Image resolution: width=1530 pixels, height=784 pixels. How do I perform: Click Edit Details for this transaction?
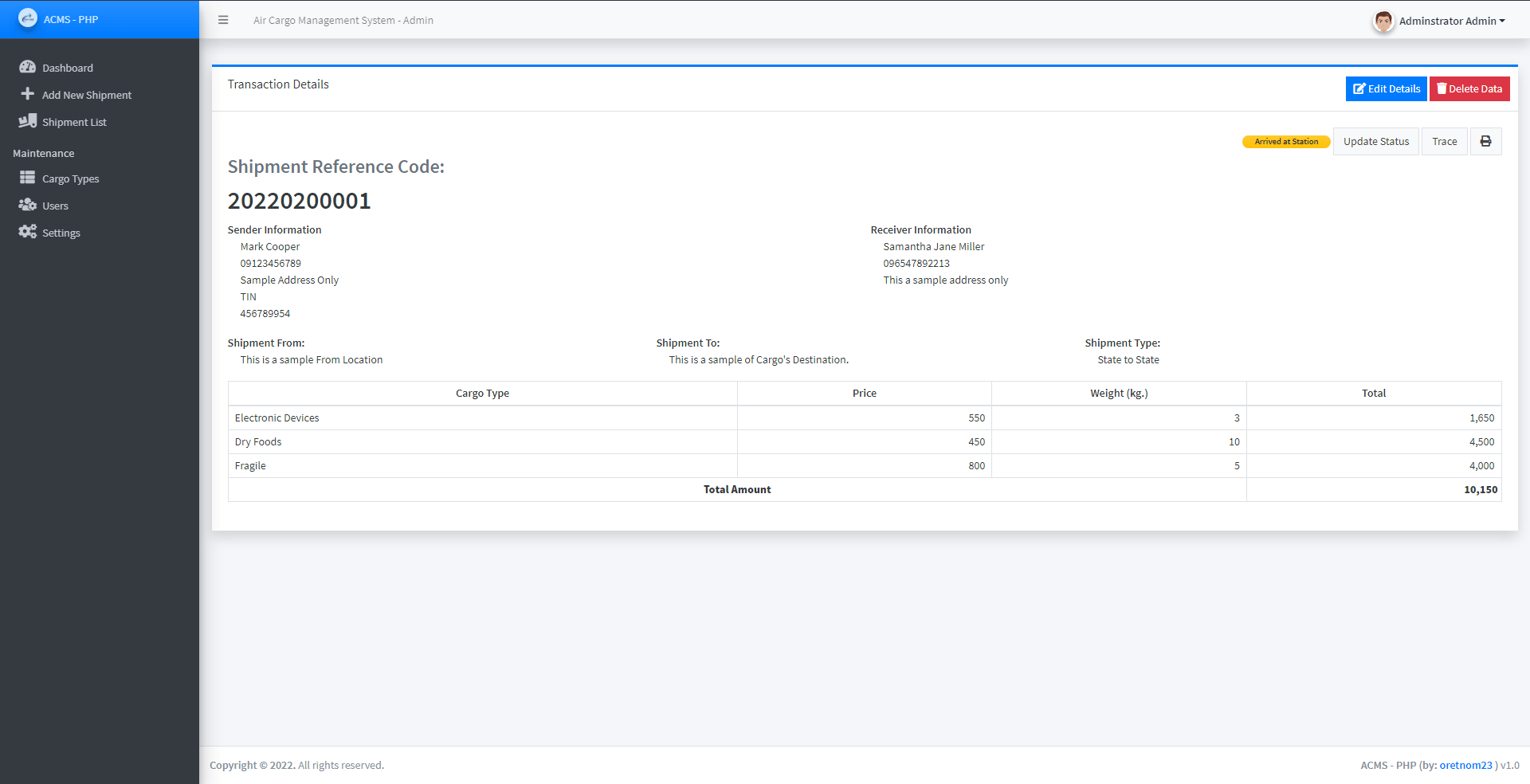(x=1385, y=88)
